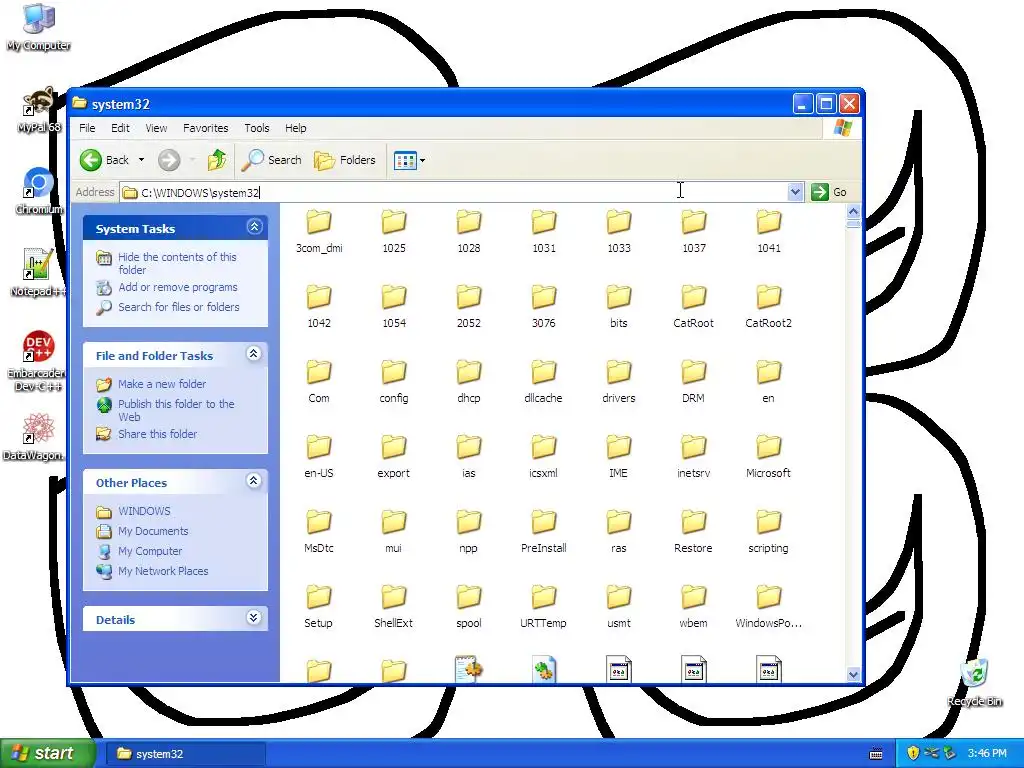Select the Restore folder
Viewport: 1024px width, 768px height.
coord(694,532)
